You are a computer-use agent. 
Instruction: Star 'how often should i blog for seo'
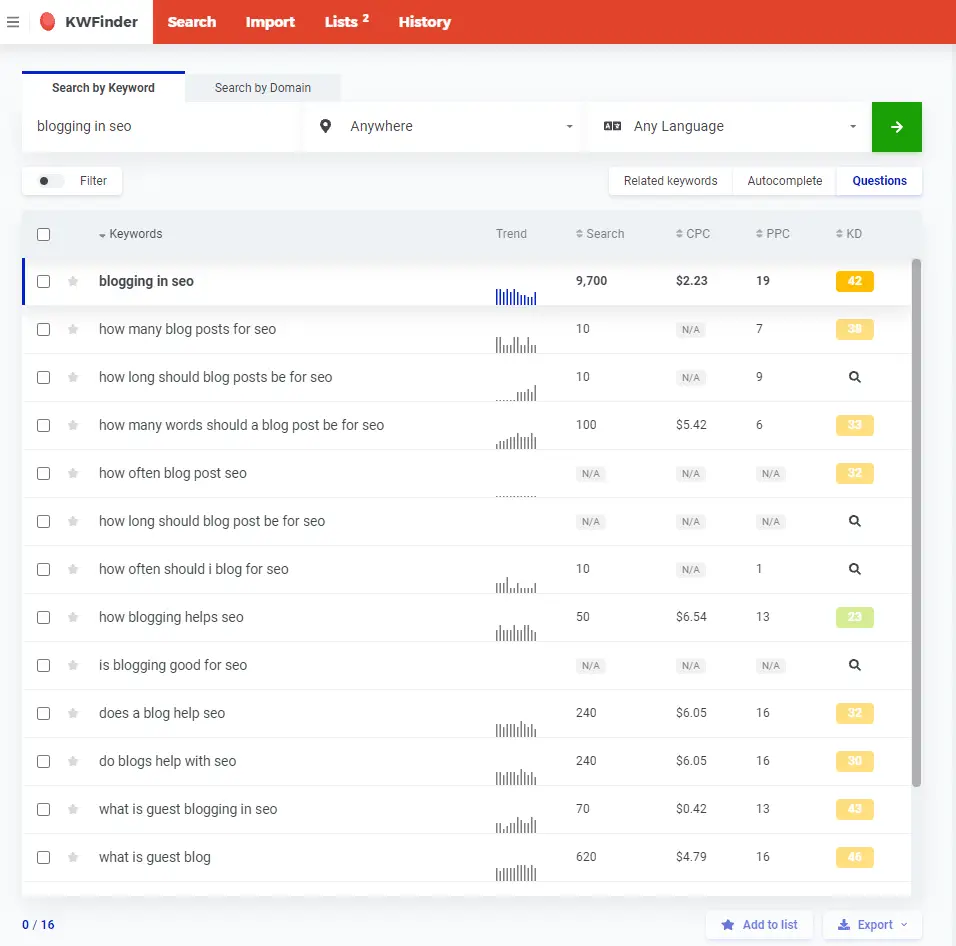tap(73, 569)
